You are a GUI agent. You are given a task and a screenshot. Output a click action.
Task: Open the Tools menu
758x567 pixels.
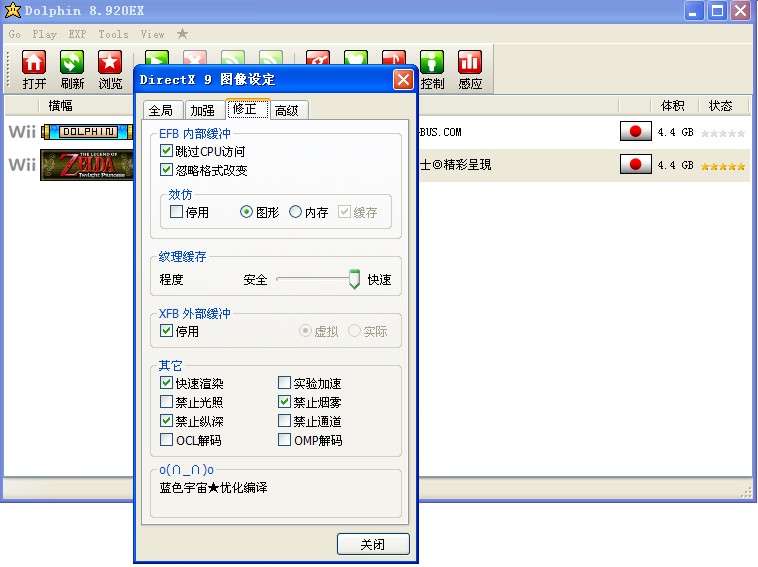113,34
